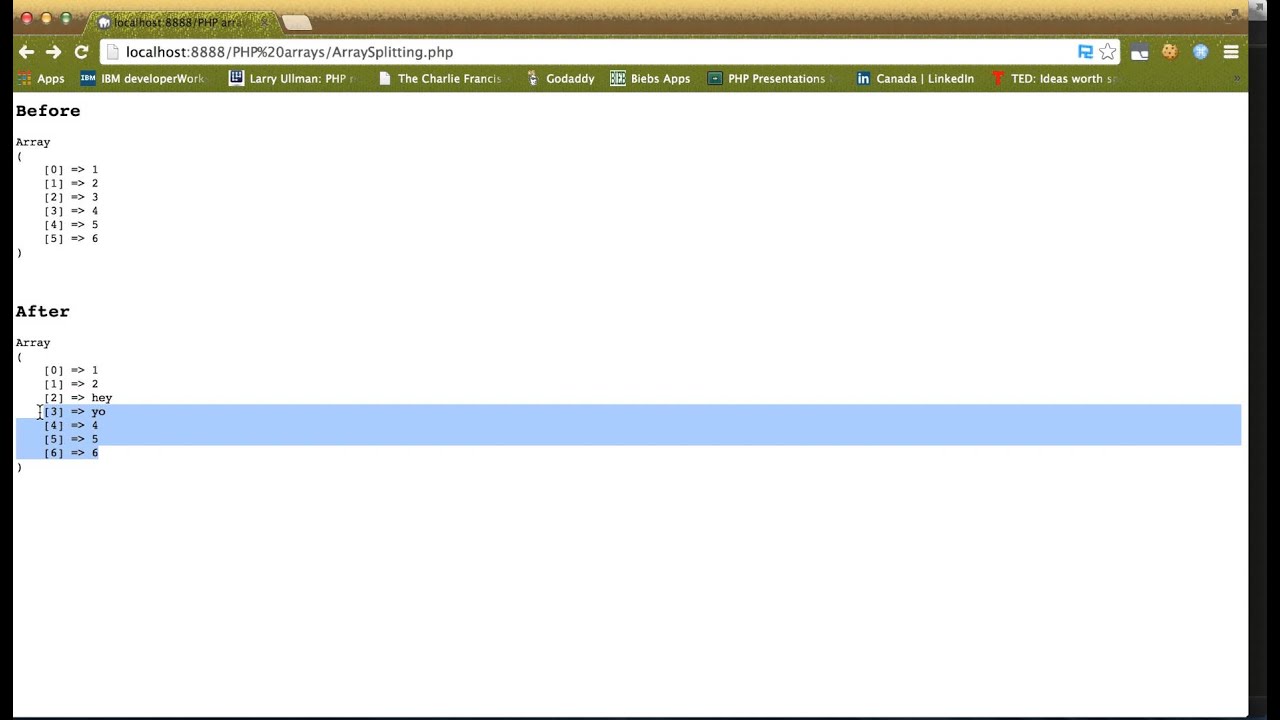1280x720 pixels.
Task: Click the page info icon in address bar
Action: (113, 52)
